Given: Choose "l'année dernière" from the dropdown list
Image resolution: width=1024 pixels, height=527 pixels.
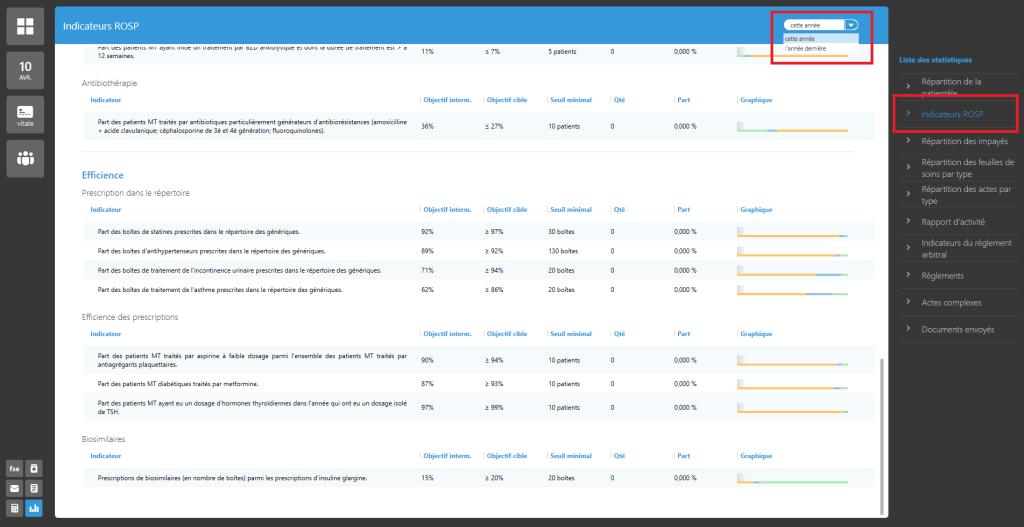Looking at the screenshot, I should [806, 48].
